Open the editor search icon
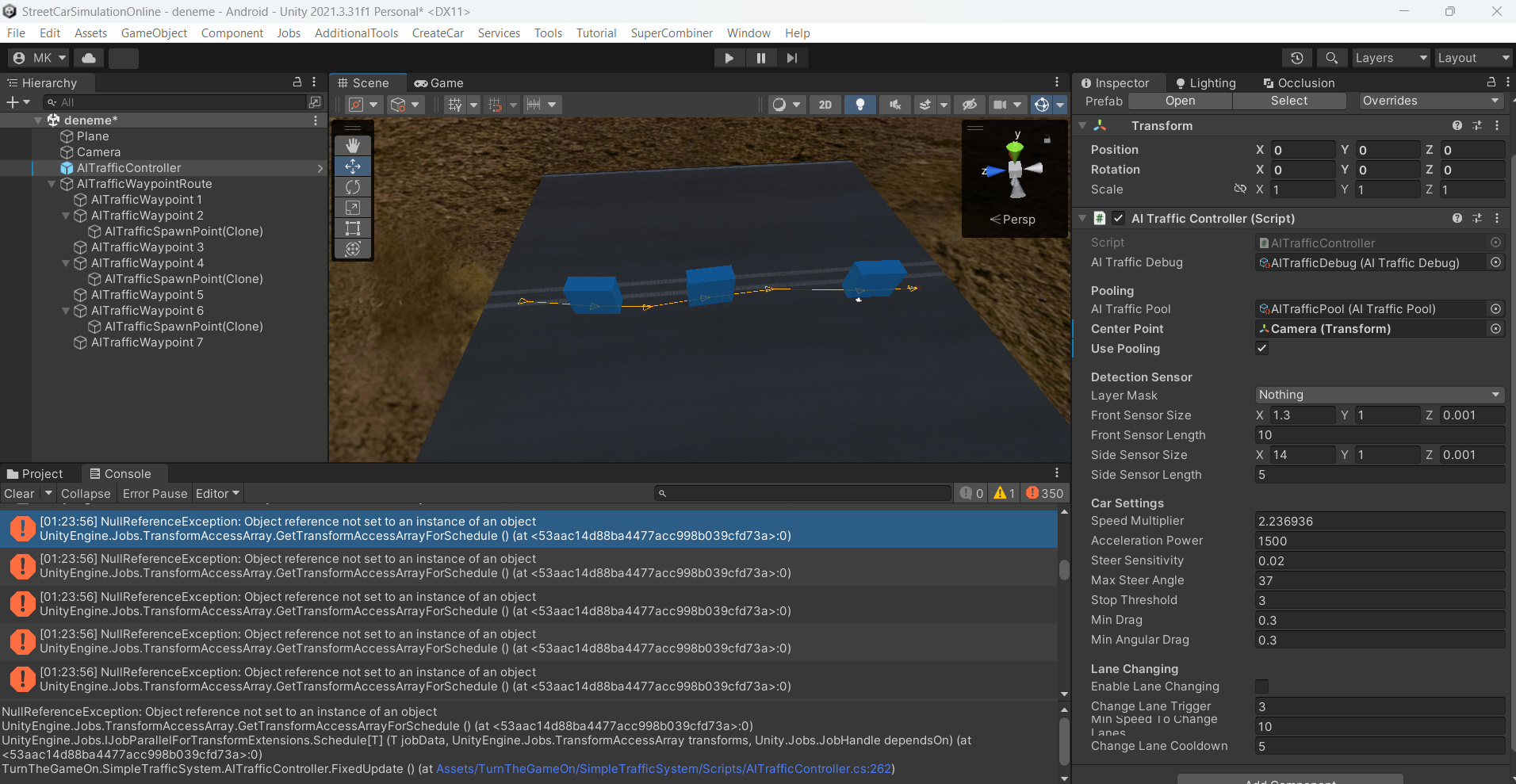 pyautogui.click(x=1331, y=57)
